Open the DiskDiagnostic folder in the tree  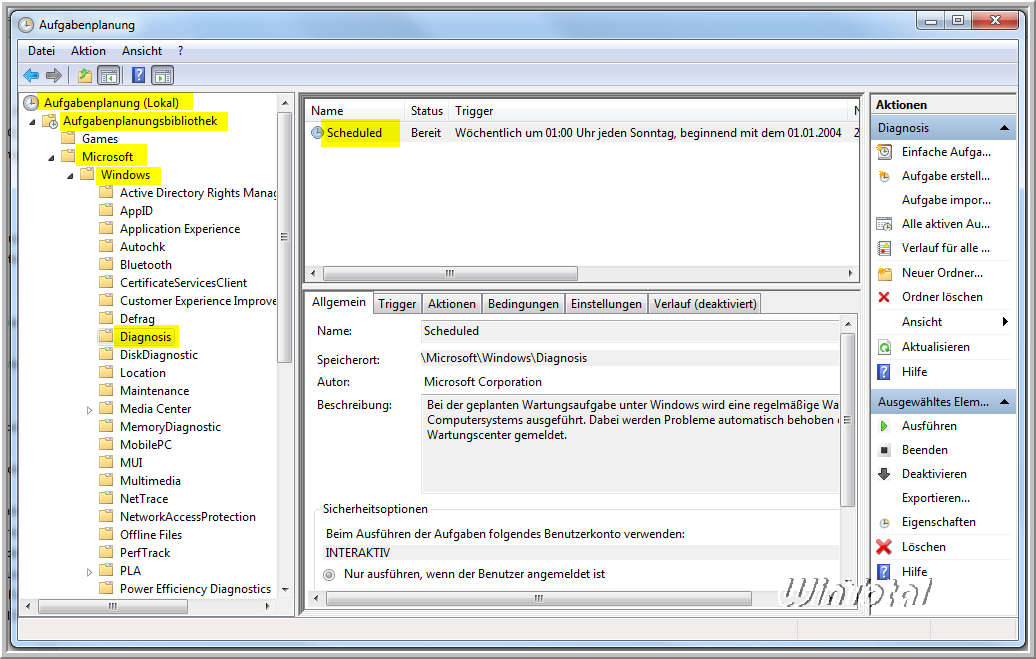[x=158, y=355]
